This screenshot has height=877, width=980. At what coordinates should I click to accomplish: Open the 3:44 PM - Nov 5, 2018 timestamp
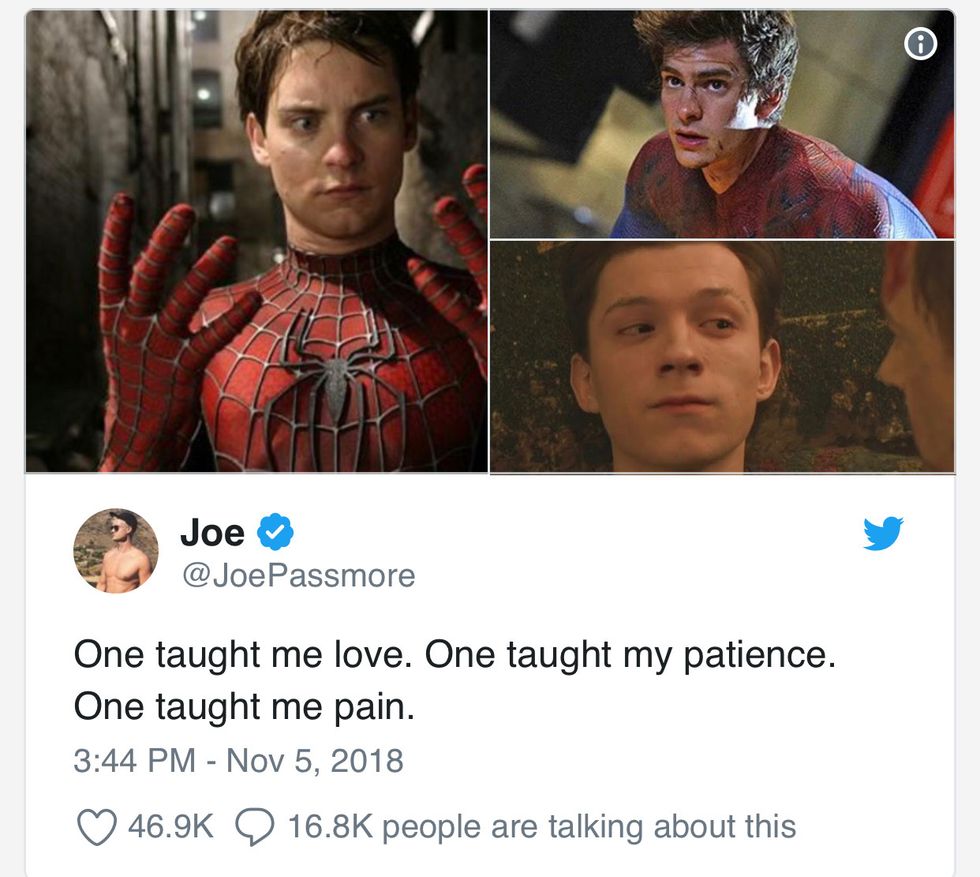point(238,761)
